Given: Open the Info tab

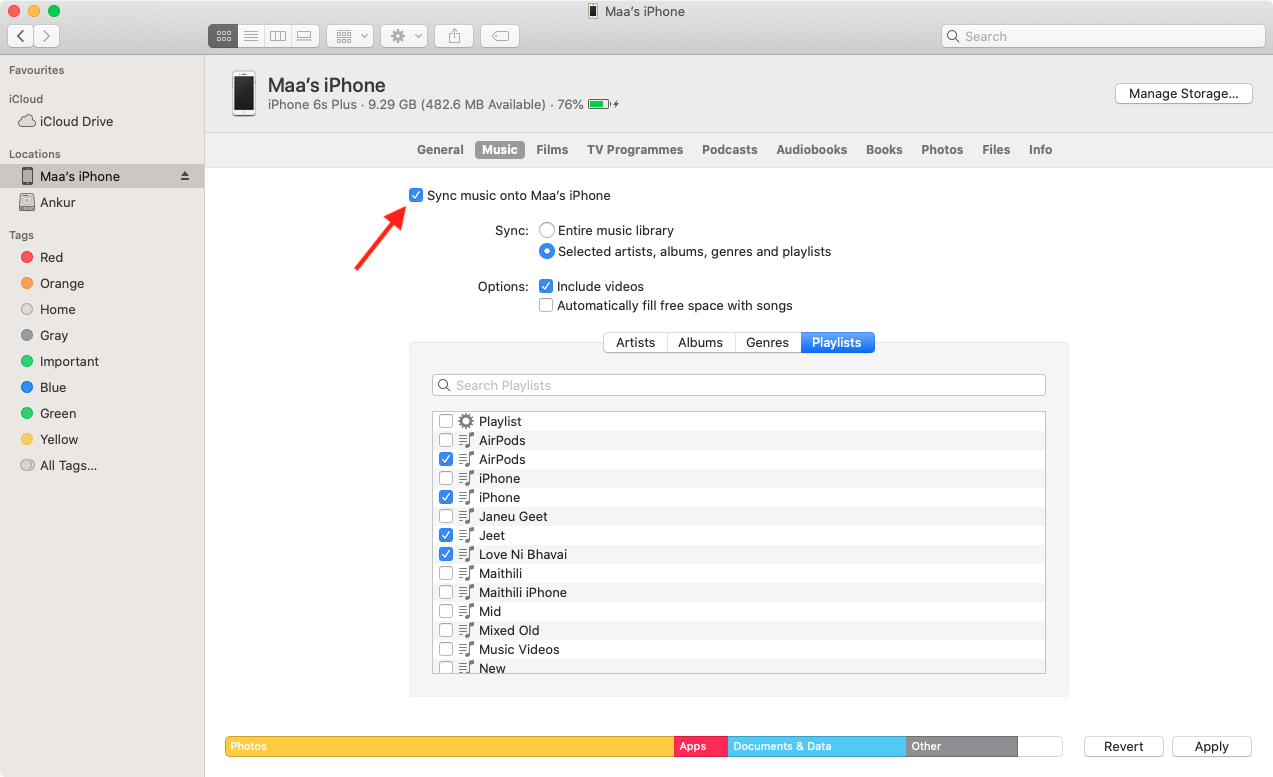Looking at the screenshot, I should coord(1040,149).
